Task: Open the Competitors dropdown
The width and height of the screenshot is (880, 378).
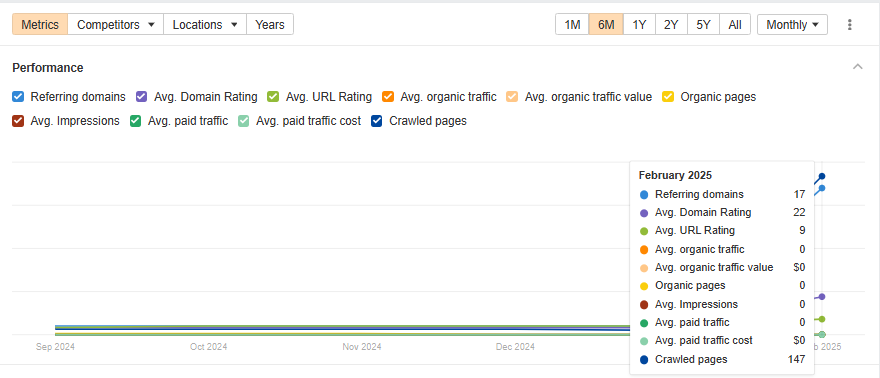Action: pyautogui.click(x=116, y=25)
